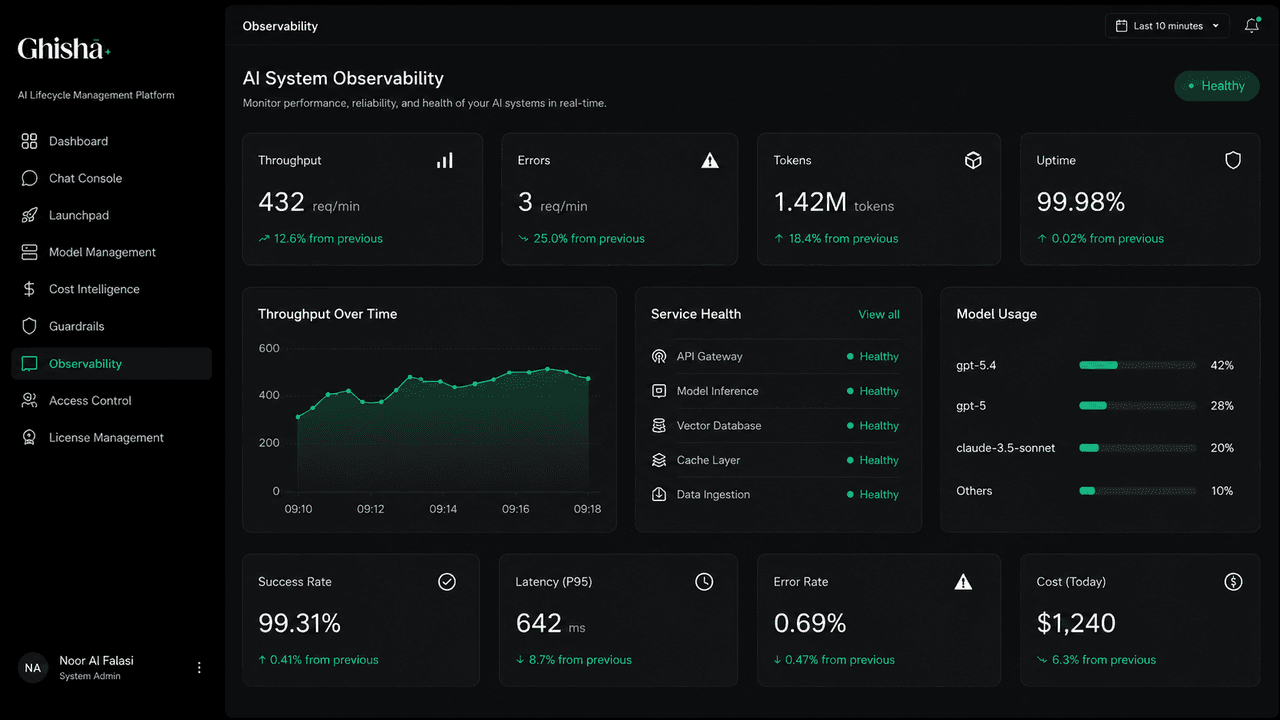
Task: Click the claude-3.5-sonnet usage bar
Action: [x=1137, y=448]
